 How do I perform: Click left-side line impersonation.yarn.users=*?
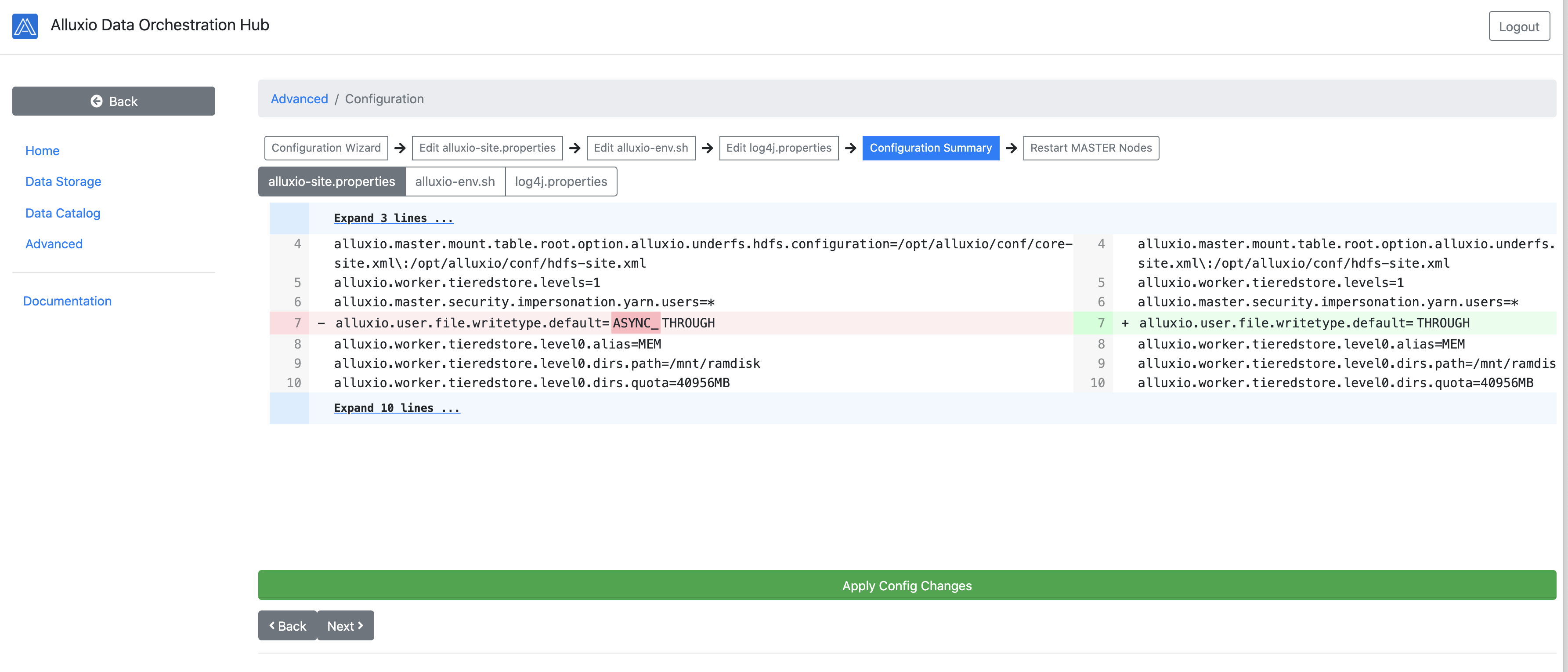pos(524,302)
